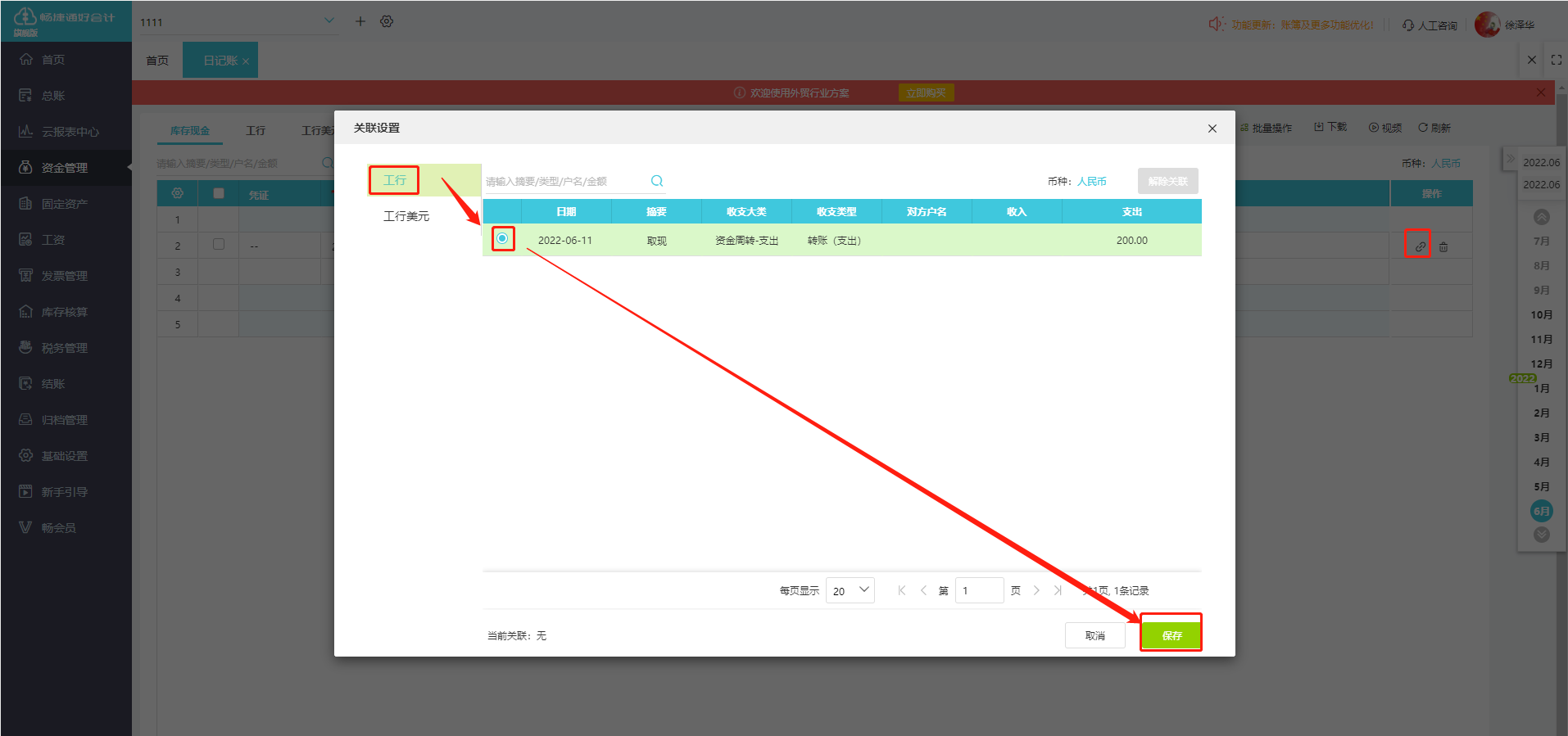This screenshot has width=1568, height=736.
Task: Select the highlighted 6月 in the timeline
Action: 1542,511
